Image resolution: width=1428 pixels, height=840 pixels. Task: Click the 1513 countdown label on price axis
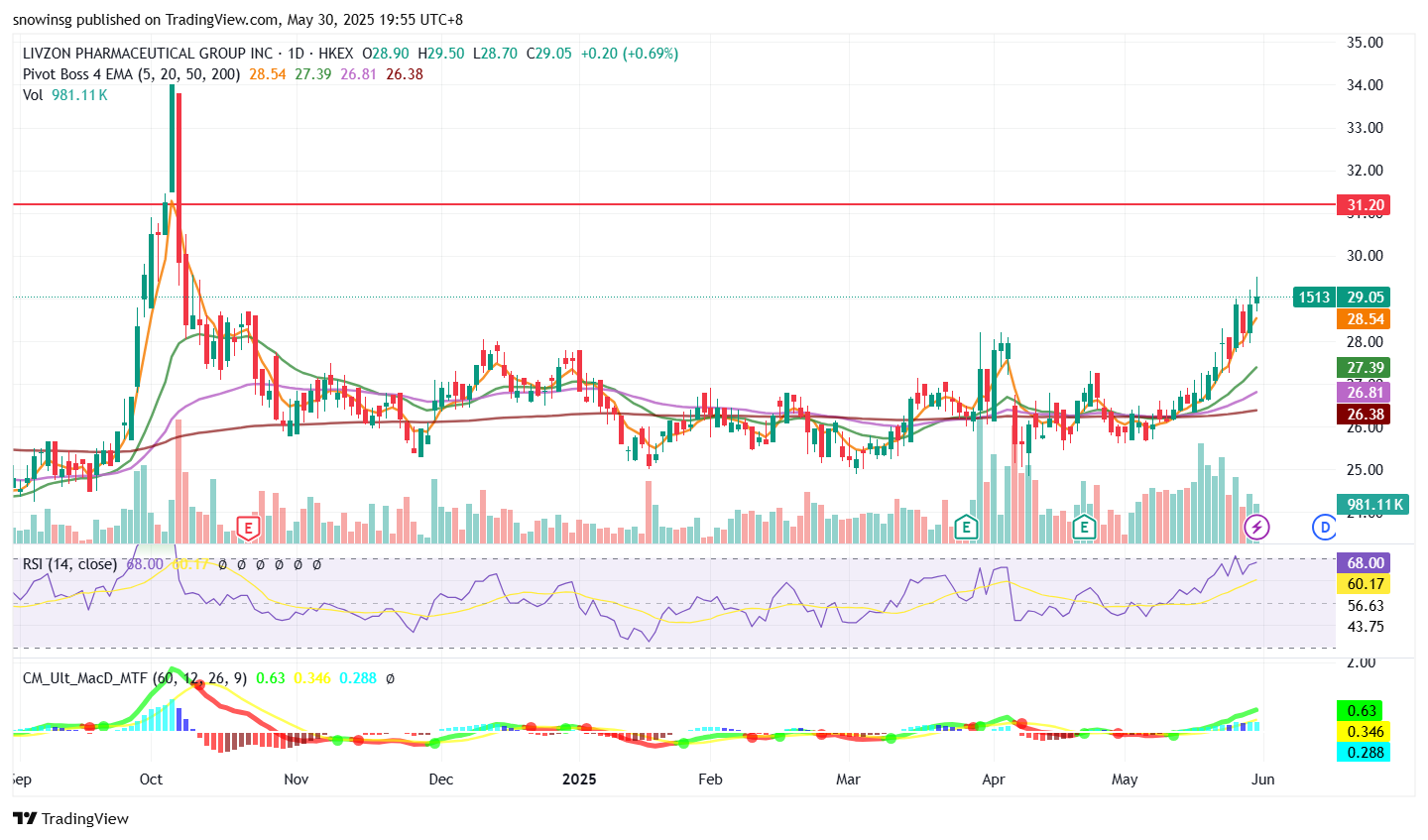pyautogui.click(x=1314, y=298)
